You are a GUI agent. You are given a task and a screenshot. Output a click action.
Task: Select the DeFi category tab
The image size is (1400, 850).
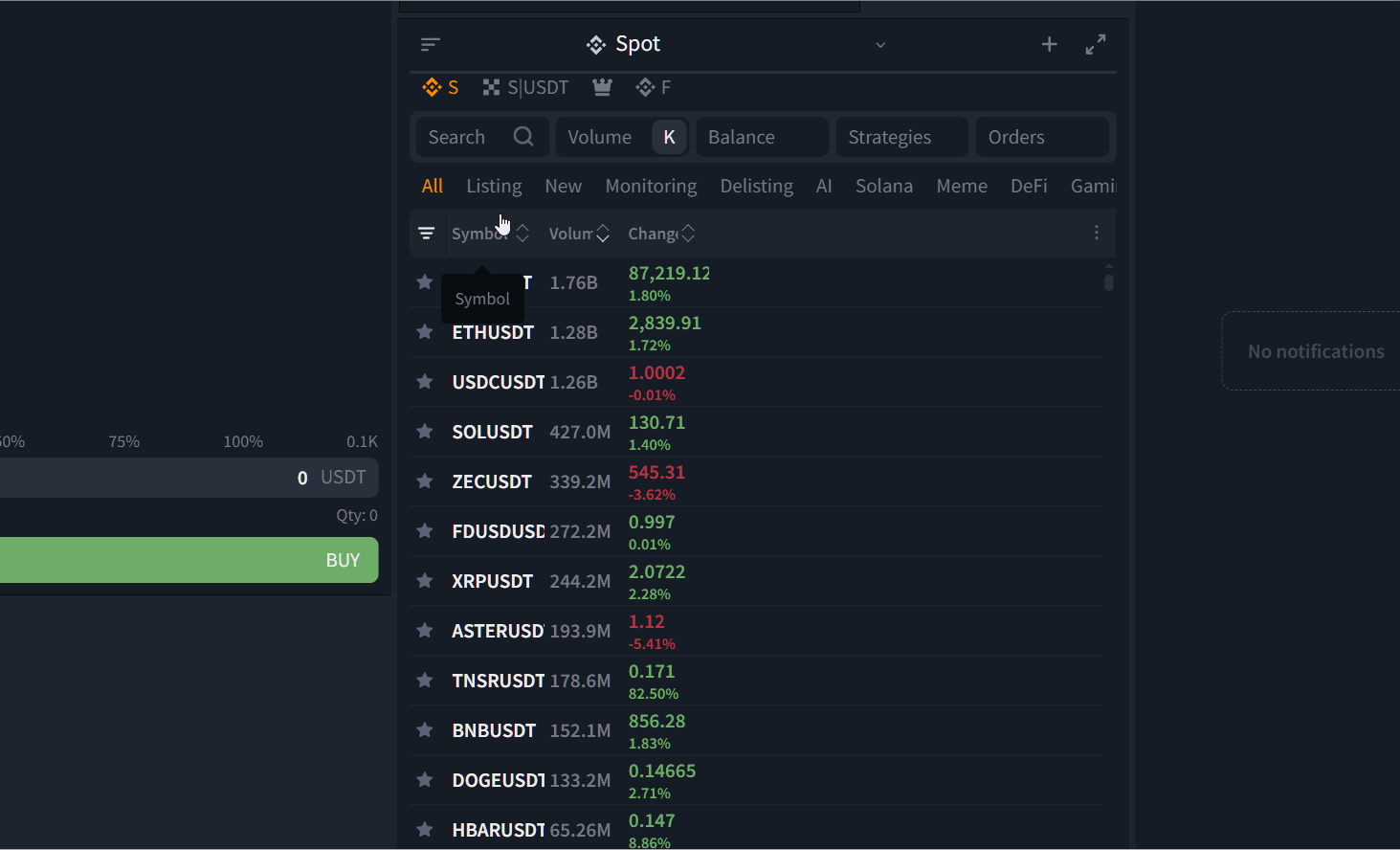(x=1029, y=186)
